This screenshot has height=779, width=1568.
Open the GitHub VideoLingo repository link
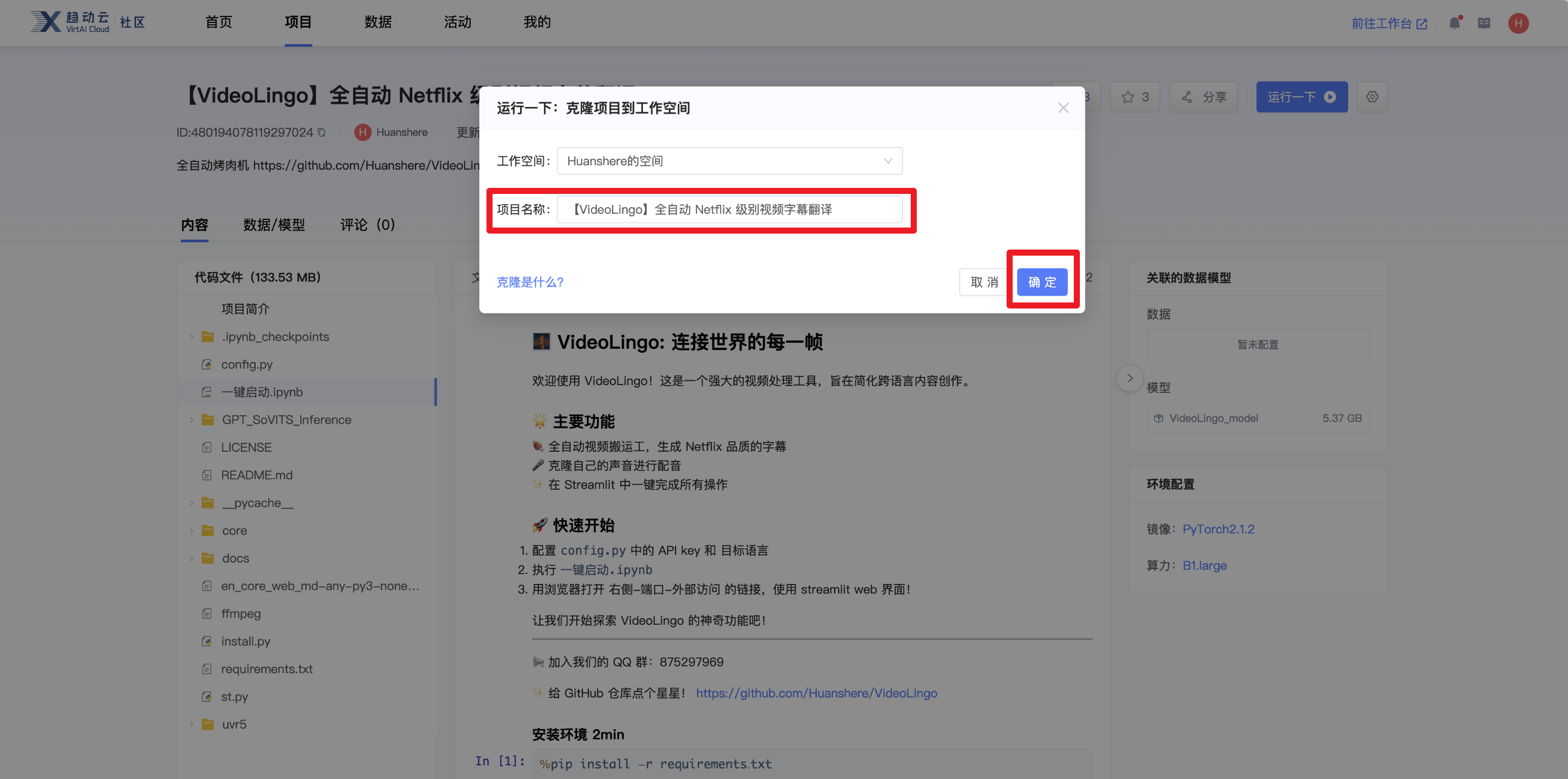(x=817, y=693)
